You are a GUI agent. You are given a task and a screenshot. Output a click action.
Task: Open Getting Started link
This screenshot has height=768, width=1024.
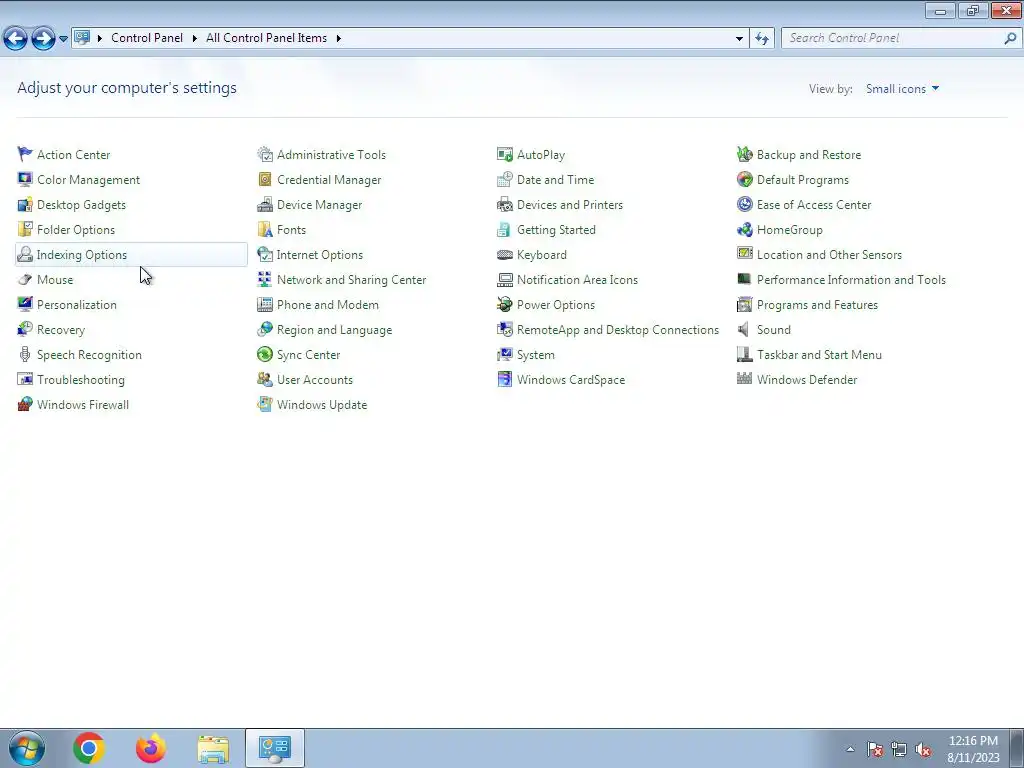(556, 230)
